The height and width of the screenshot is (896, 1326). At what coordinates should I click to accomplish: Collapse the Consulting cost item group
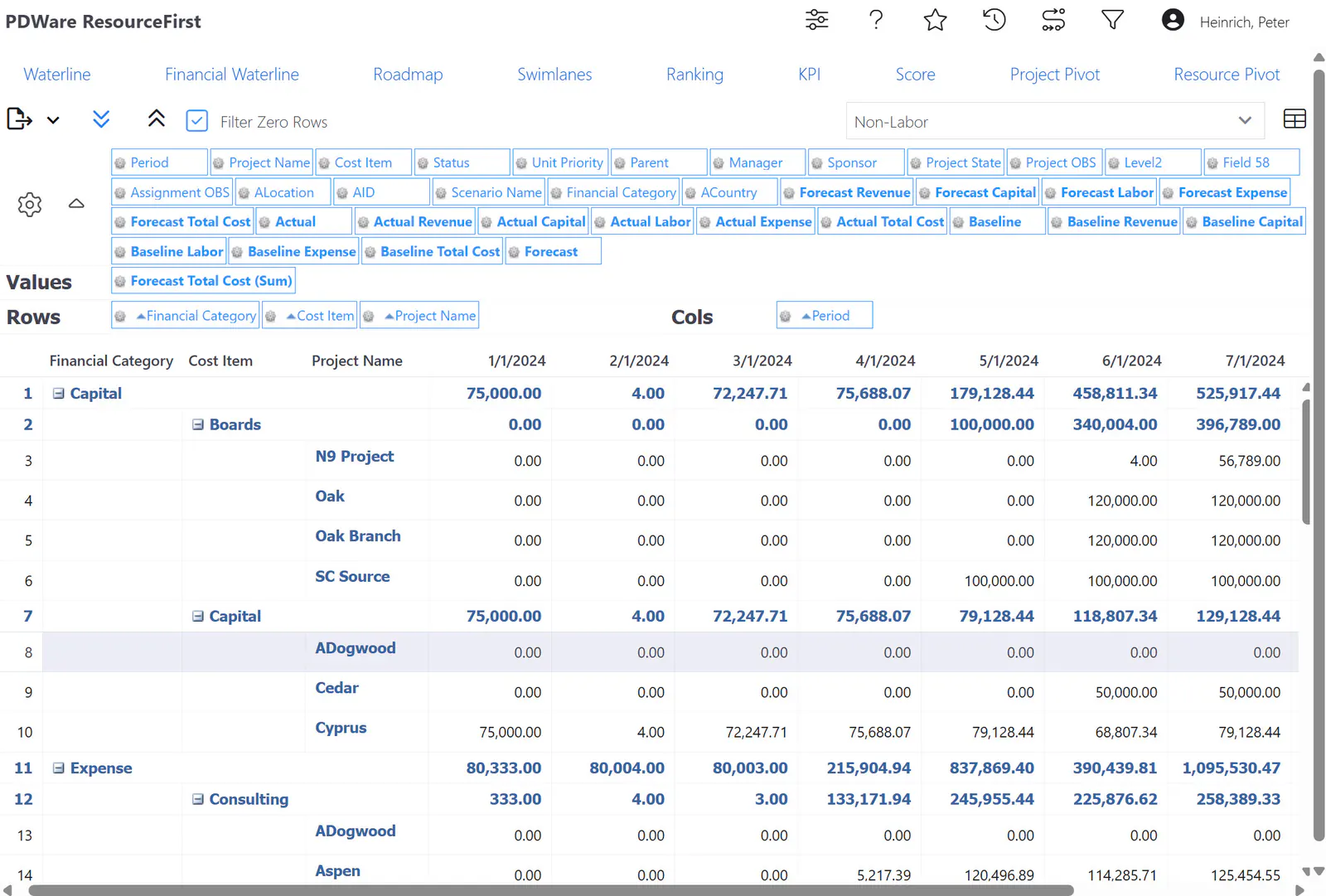pos(198,799)
